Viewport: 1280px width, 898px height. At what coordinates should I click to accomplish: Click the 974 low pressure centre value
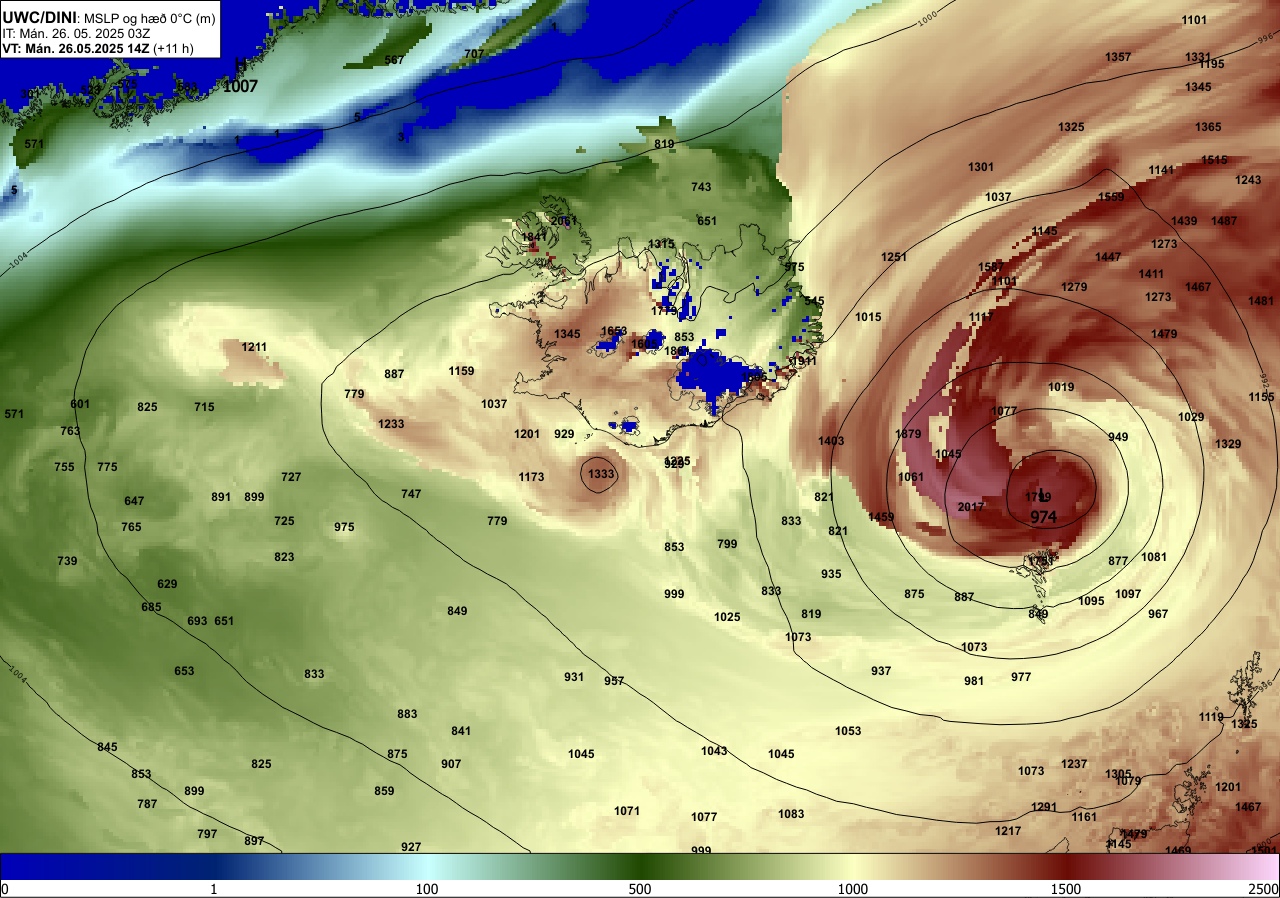coord(1044,517)
